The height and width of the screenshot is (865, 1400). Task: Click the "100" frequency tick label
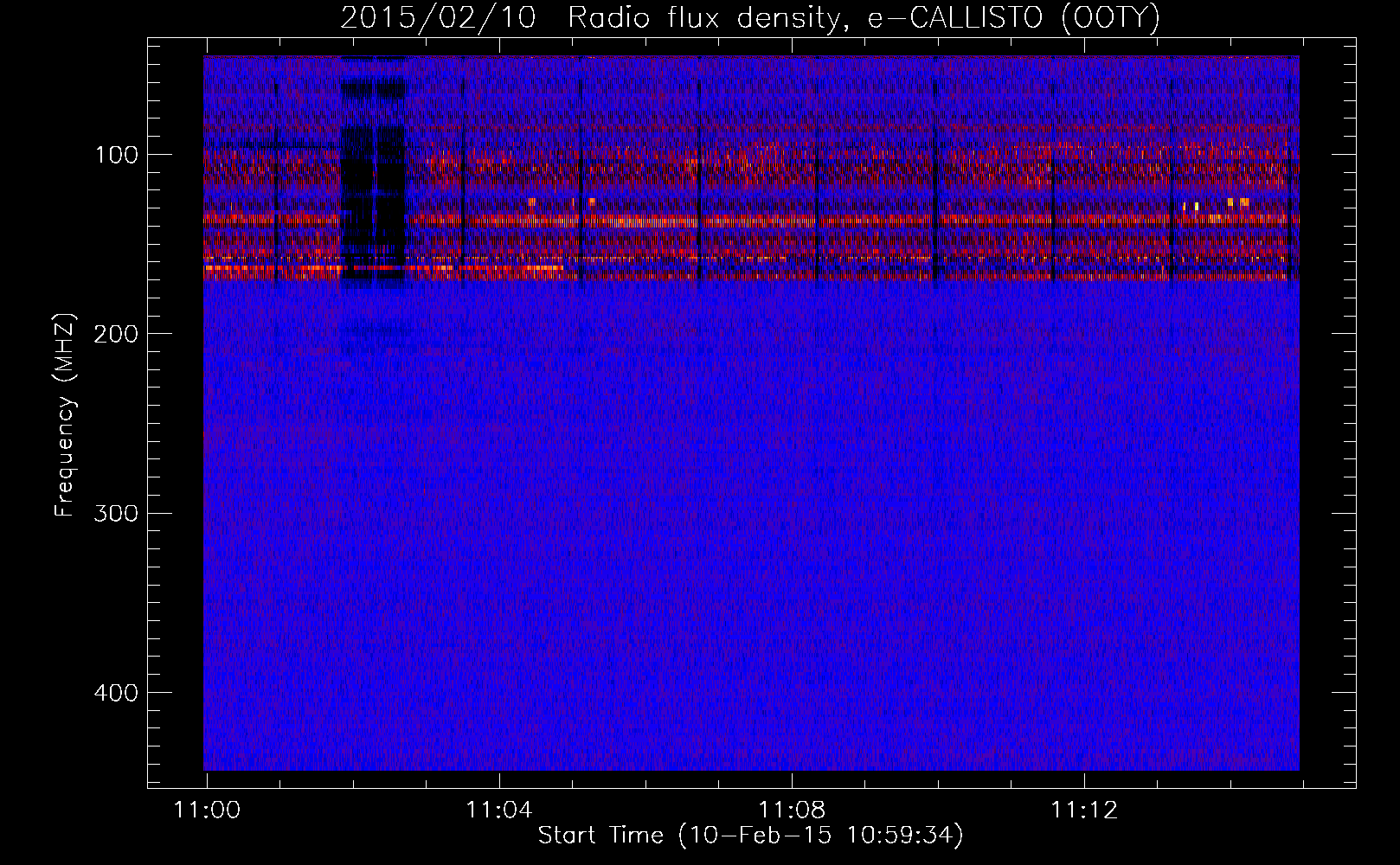pos(117,156)
